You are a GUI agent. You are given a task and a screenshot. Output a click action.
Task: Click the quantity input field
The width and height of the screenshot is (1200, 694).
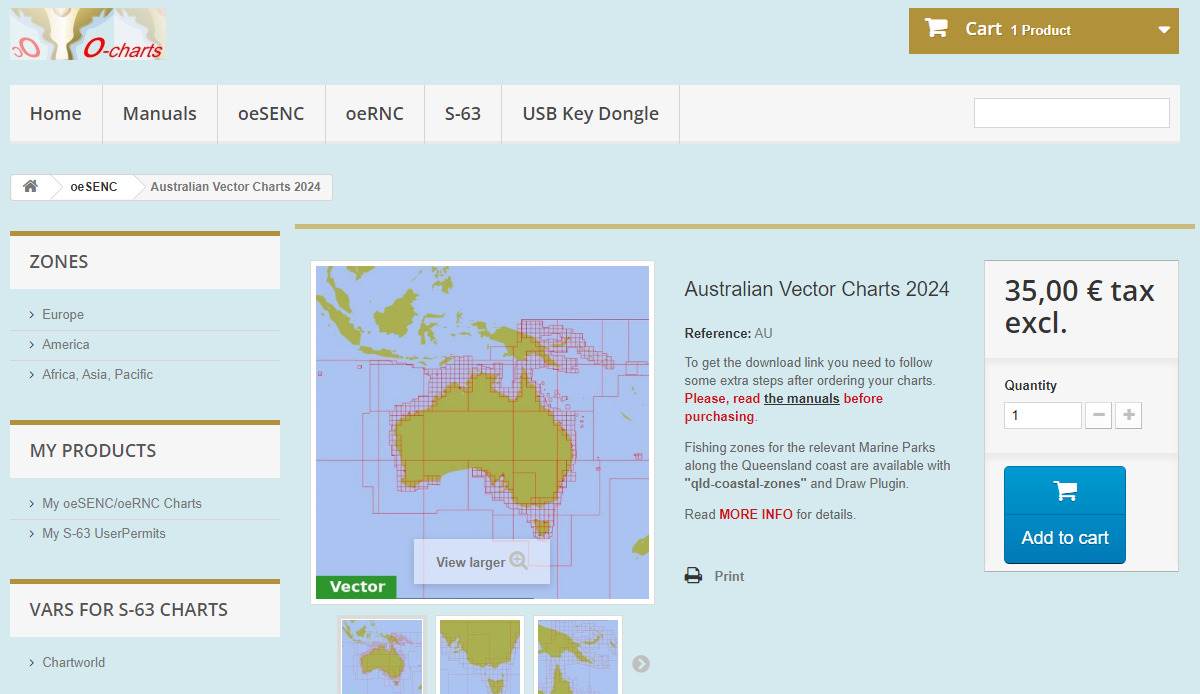(1042, 415)
